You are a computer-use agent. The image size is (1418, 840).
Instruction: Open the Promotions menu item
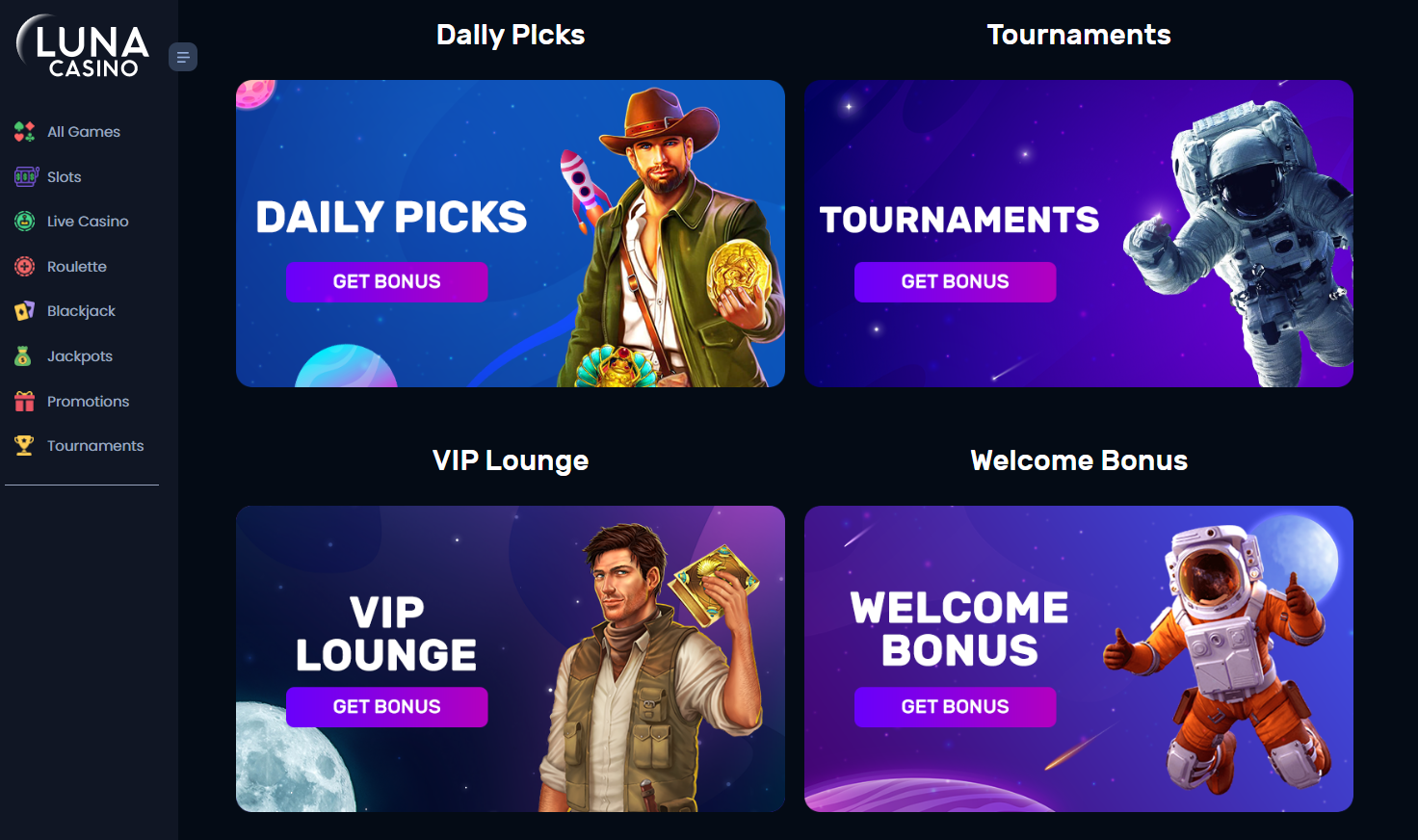pyautogui.click(x=88, y=402)
